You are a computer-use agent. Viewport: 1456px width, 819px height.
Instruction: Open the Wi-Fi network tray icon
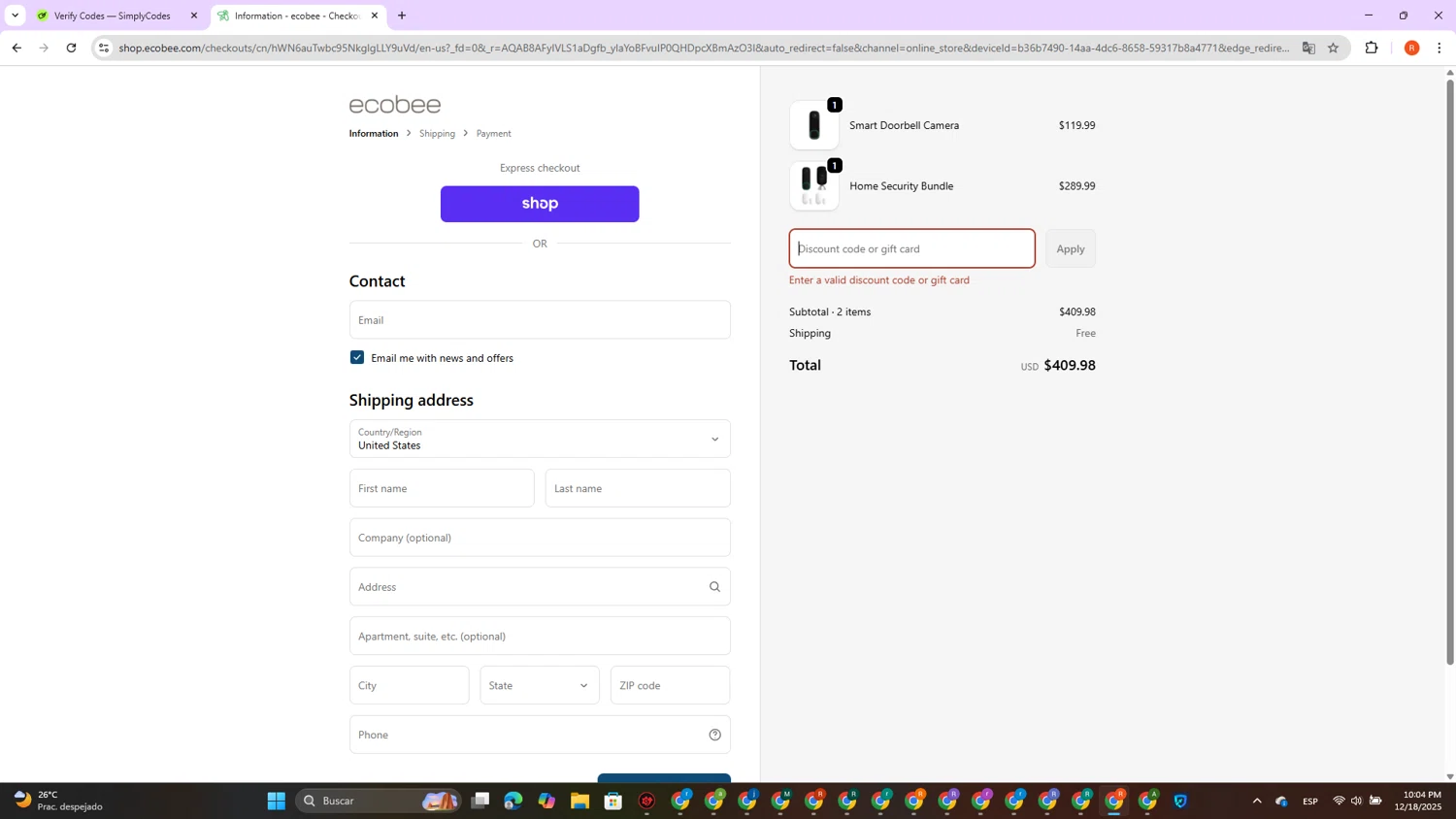tap(1339, 801)
